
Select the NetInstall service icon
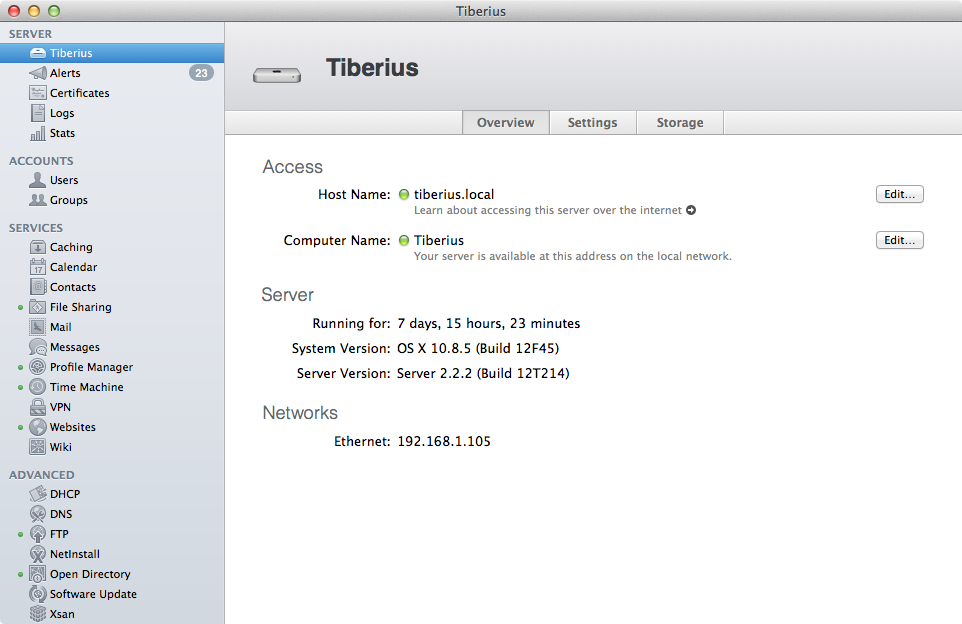(x=38, y=554)
